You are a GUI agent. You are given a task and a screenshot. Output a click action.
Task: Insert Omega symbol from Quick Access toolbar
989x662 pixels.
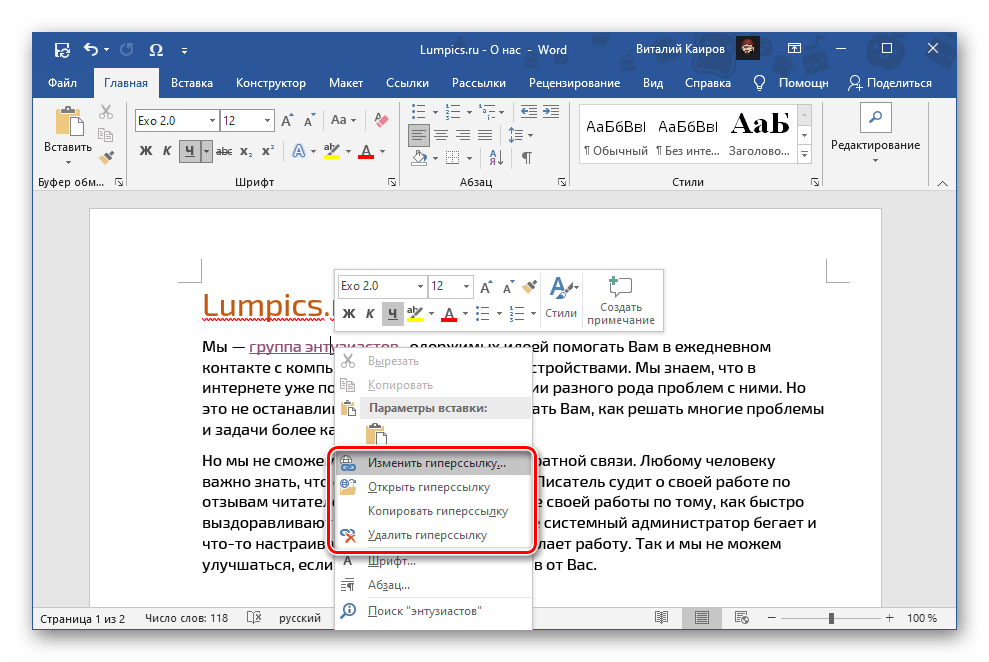coord(156,50)
